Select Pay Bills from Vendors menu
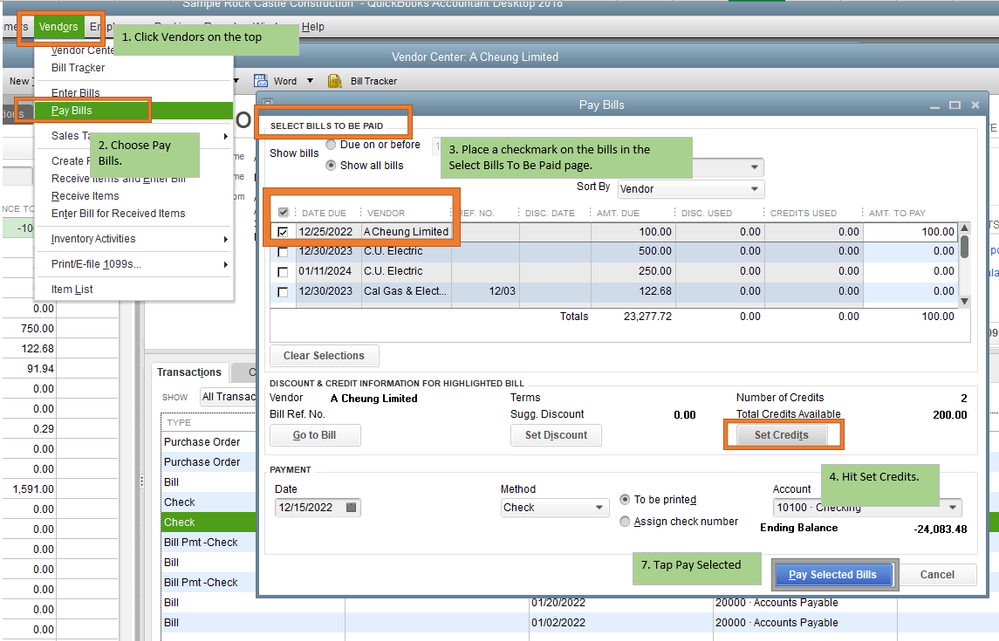The height and width of the screenshot is (641, 999). (x=72, y=110)
